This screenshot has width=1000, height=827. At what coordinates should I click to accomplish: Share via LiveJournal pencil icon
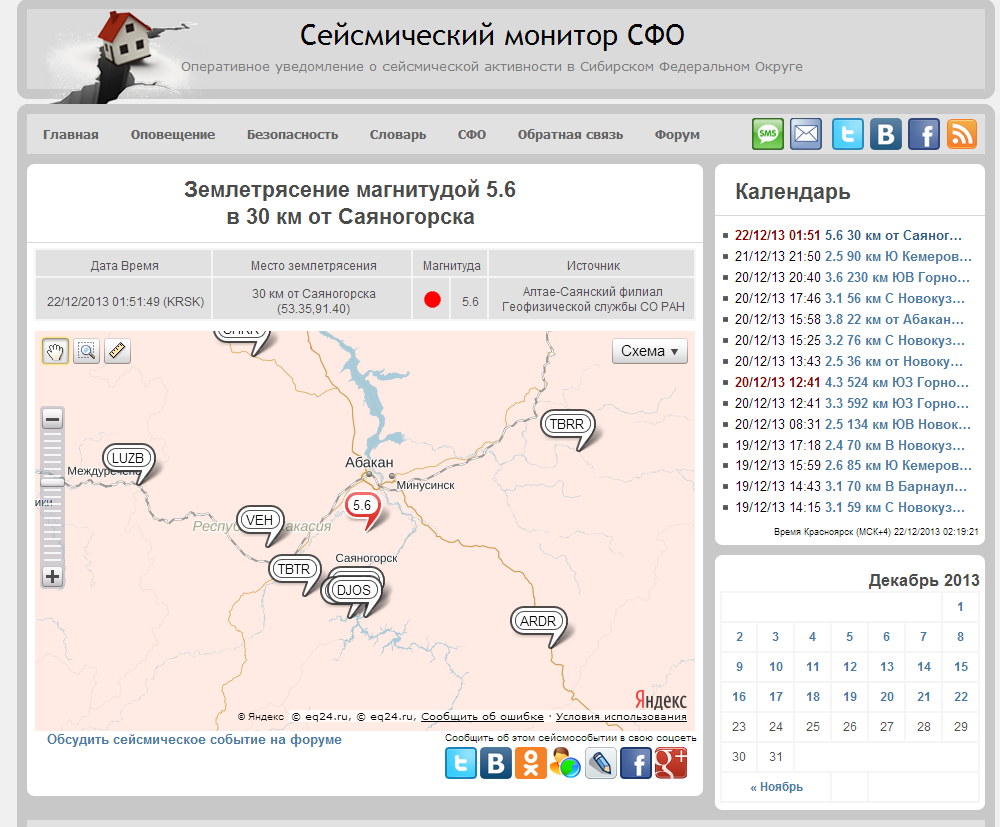click(601, 763)
